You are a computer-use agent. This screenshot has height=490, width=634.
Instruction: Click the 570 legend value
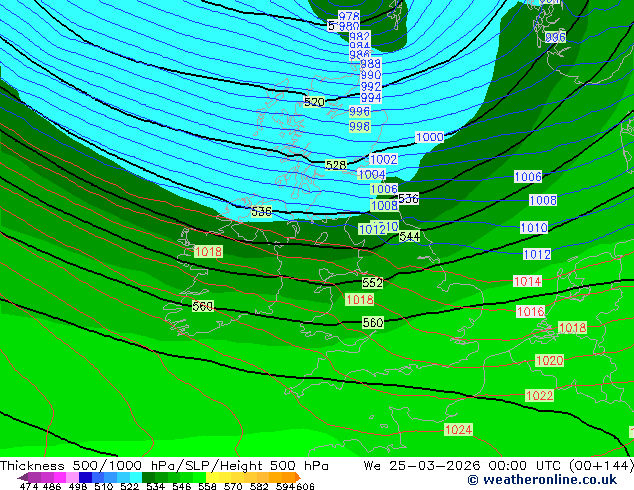pyautogui.click(x=233, y=486)
